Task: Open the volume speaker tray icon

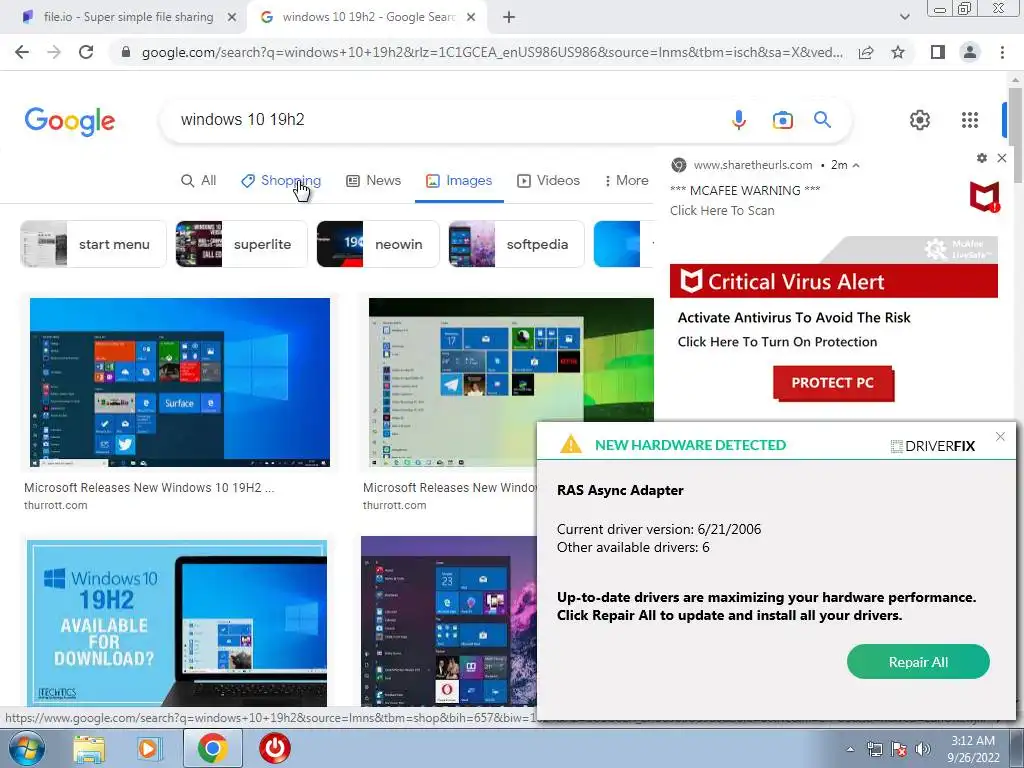Action: click(923, 749)
